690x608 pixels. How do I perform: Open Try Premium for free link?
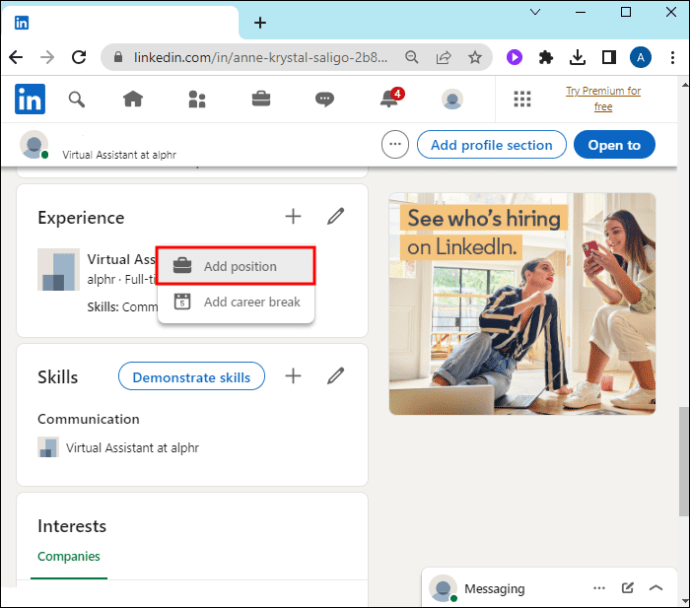pyautogui.click(x=603, y=99)
